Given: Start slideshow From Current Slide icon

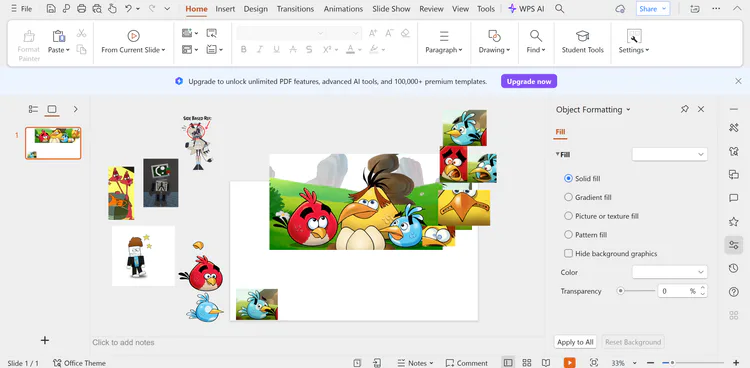Looking at the screenshot, I should click(133, 36).
